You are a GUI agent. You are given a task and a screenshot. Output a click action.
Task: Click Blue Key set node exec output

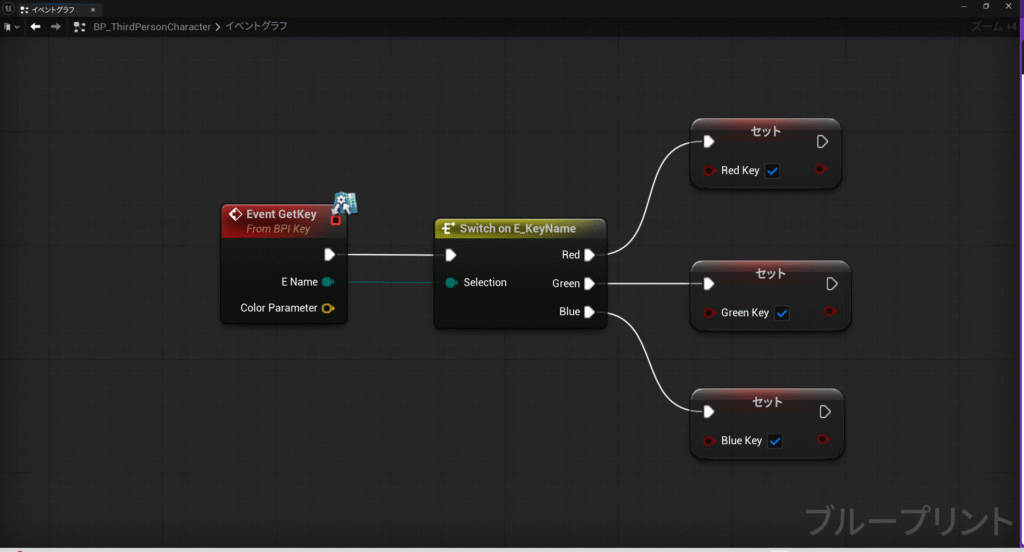825,412
